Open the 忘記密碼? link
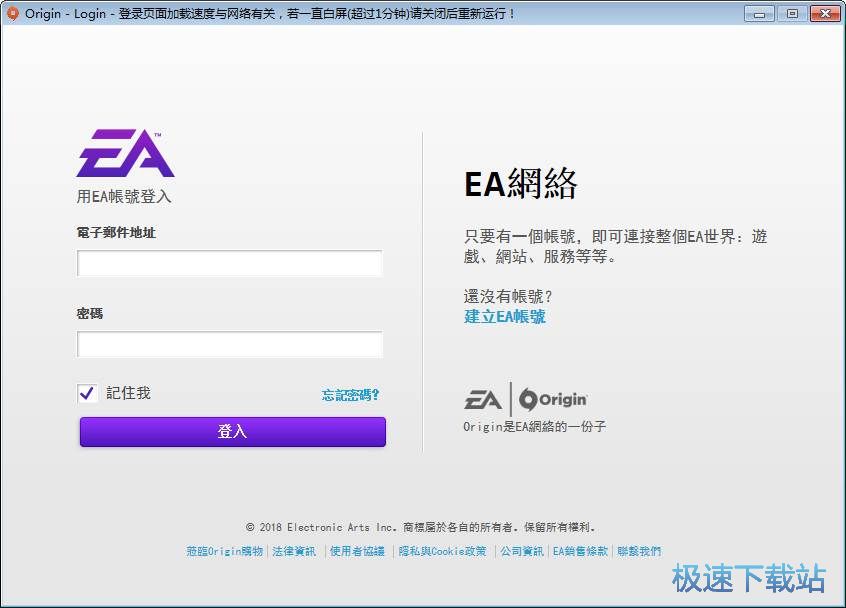The width and height of the screenshot is (846, 608). [350, 395]
